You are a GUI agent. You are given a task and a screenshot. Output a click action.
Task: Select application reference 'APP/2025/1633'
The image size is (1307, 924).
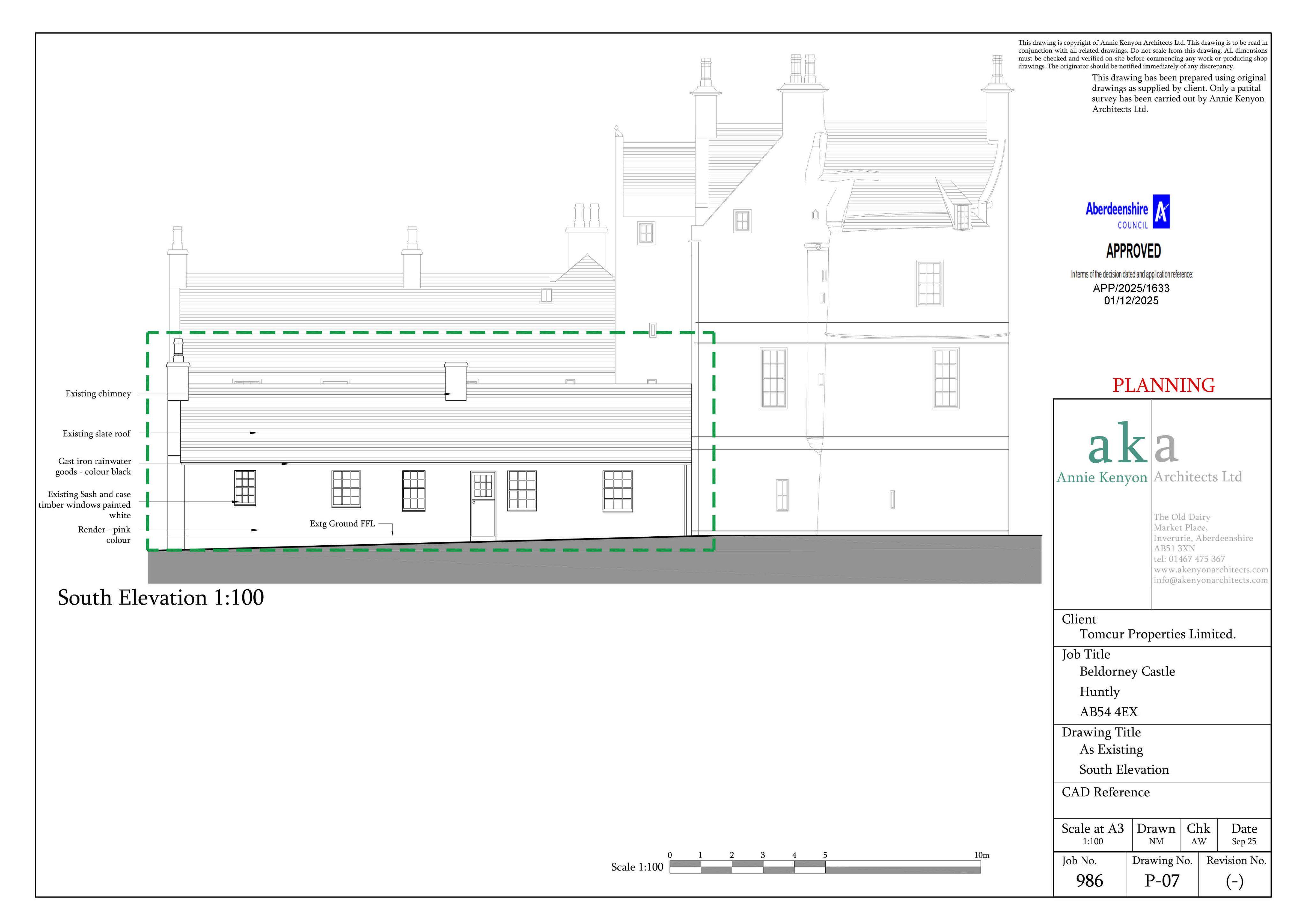click(x=1131, y=288)
